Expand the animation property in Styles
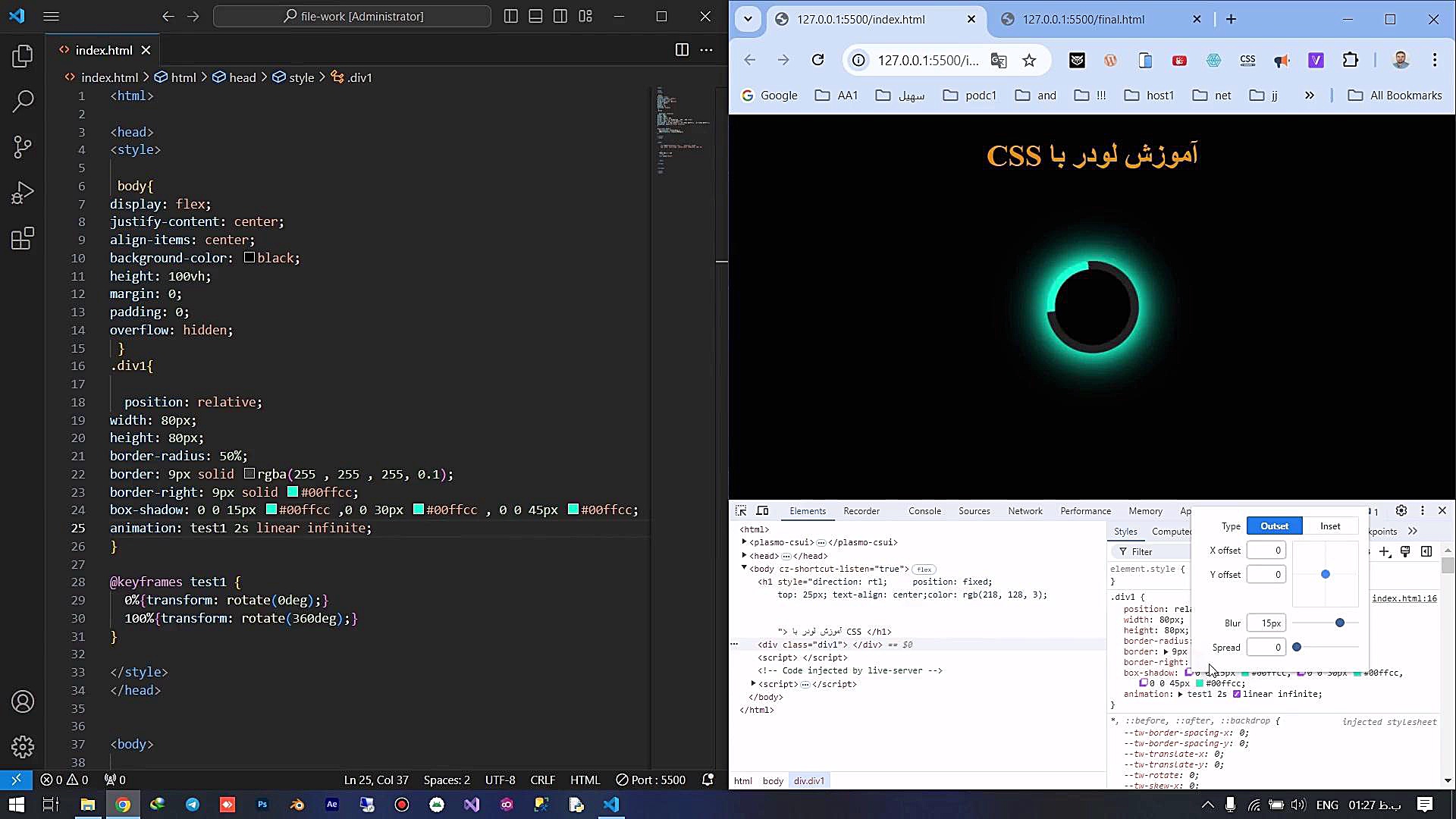 pyautogui.click(x=1181, y=694)
